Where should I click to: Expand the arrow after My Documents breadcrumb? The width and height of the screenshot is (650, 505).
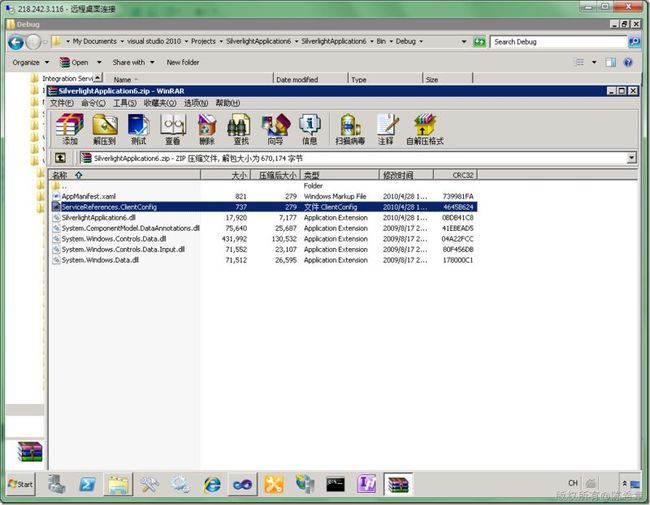tap(122, 41)
